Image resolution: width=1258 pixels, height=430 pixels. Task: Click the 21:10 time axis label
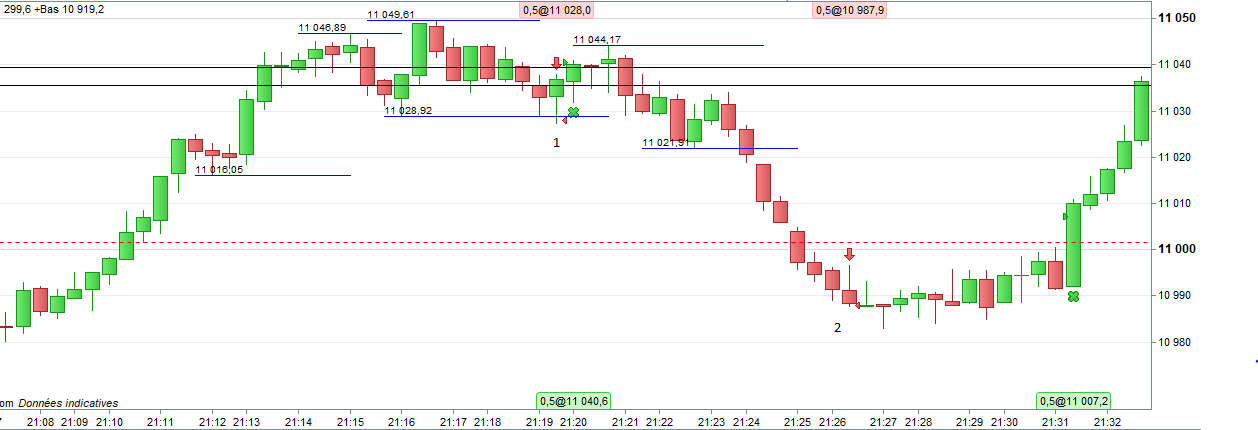tap(110, 423)
